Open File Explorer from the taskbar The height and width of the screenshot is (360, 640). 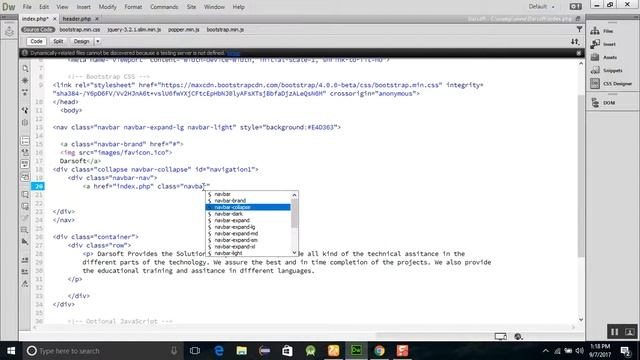[242, 351]
